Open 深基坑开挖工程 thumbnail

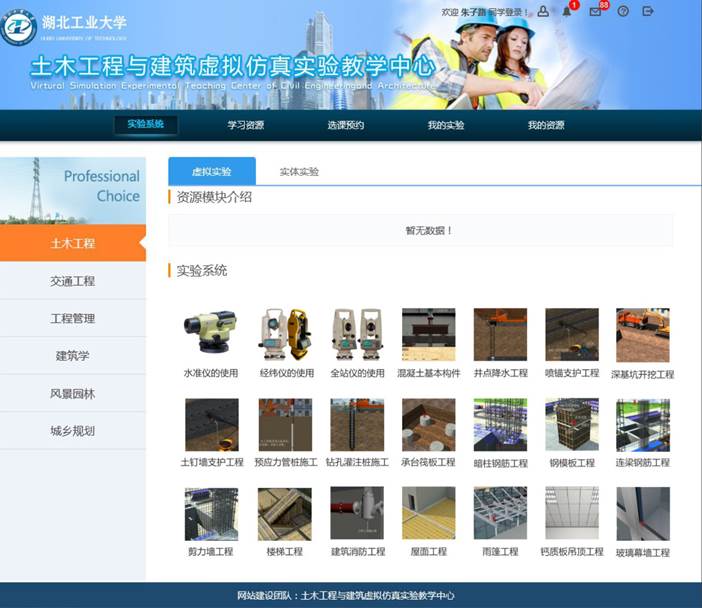click(x=642, y=335)
